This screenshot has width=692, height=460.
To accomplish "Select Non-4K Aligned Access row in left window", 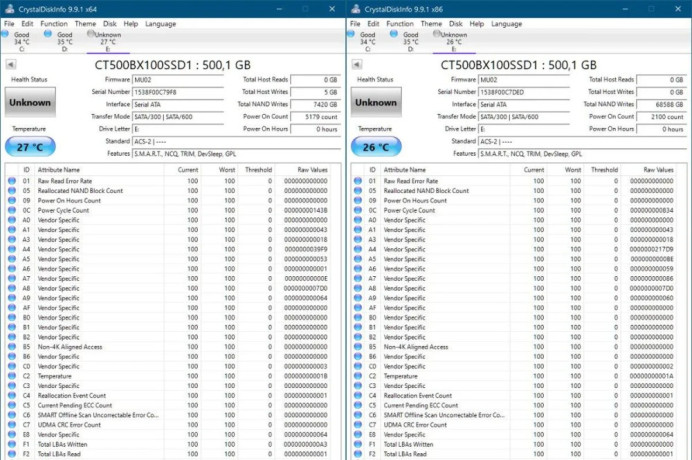I will pos(170,347).
